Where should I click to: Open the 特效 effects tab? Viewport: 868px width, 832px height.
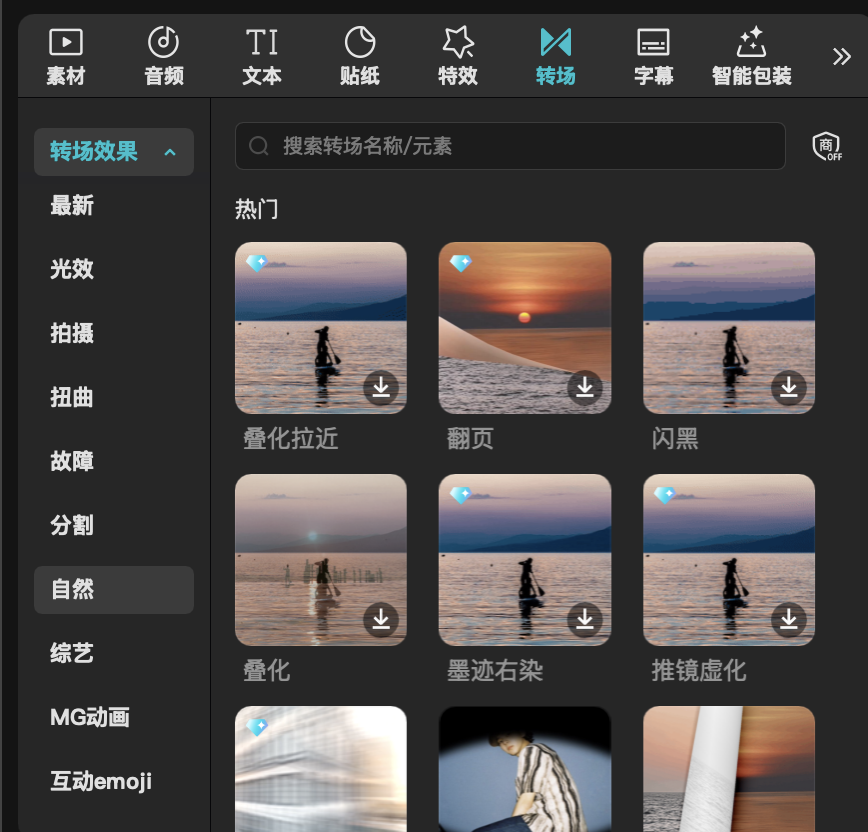point(458,57)
